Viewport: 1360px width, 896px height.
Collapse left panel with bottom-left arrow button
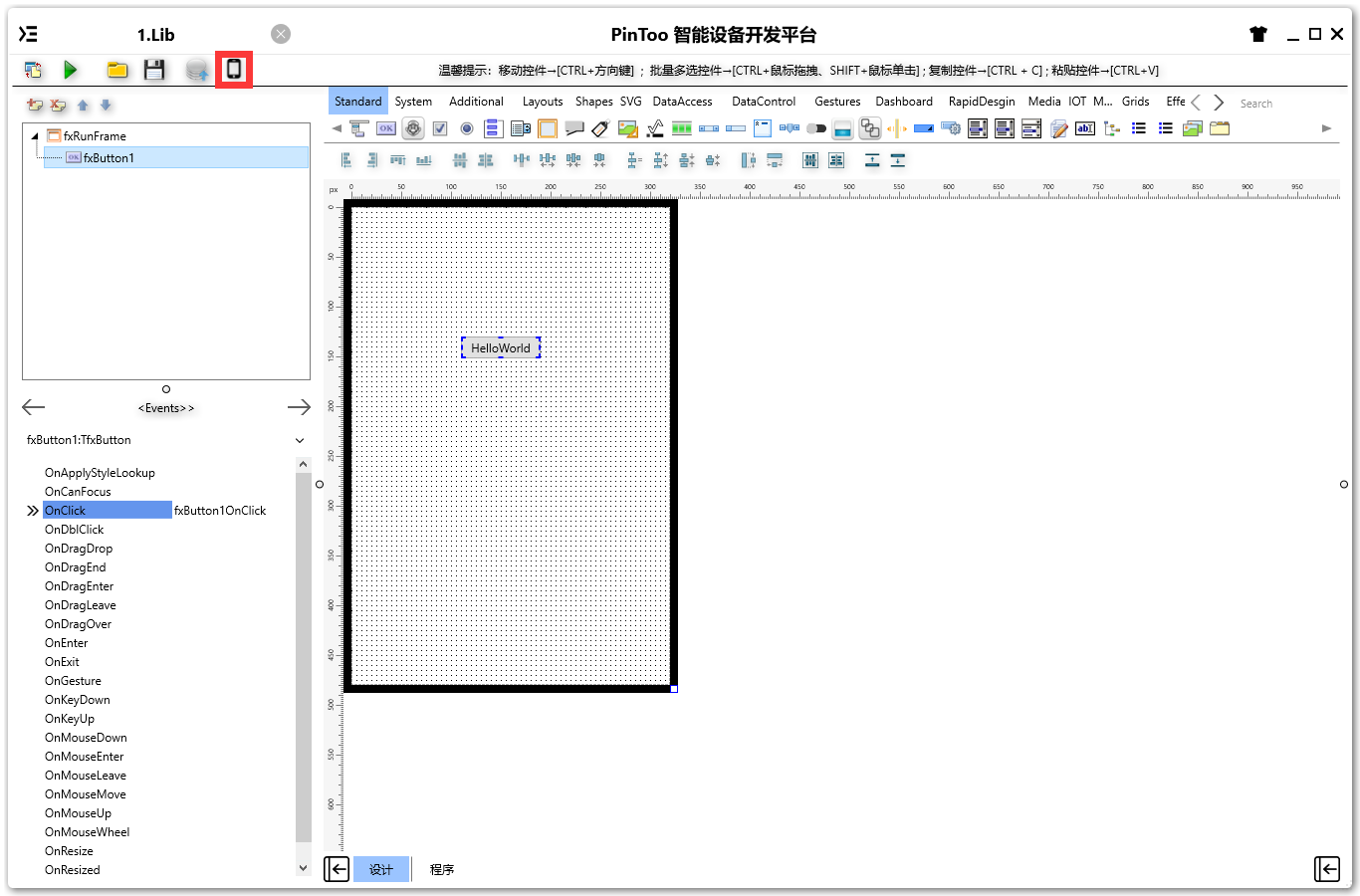337,869
